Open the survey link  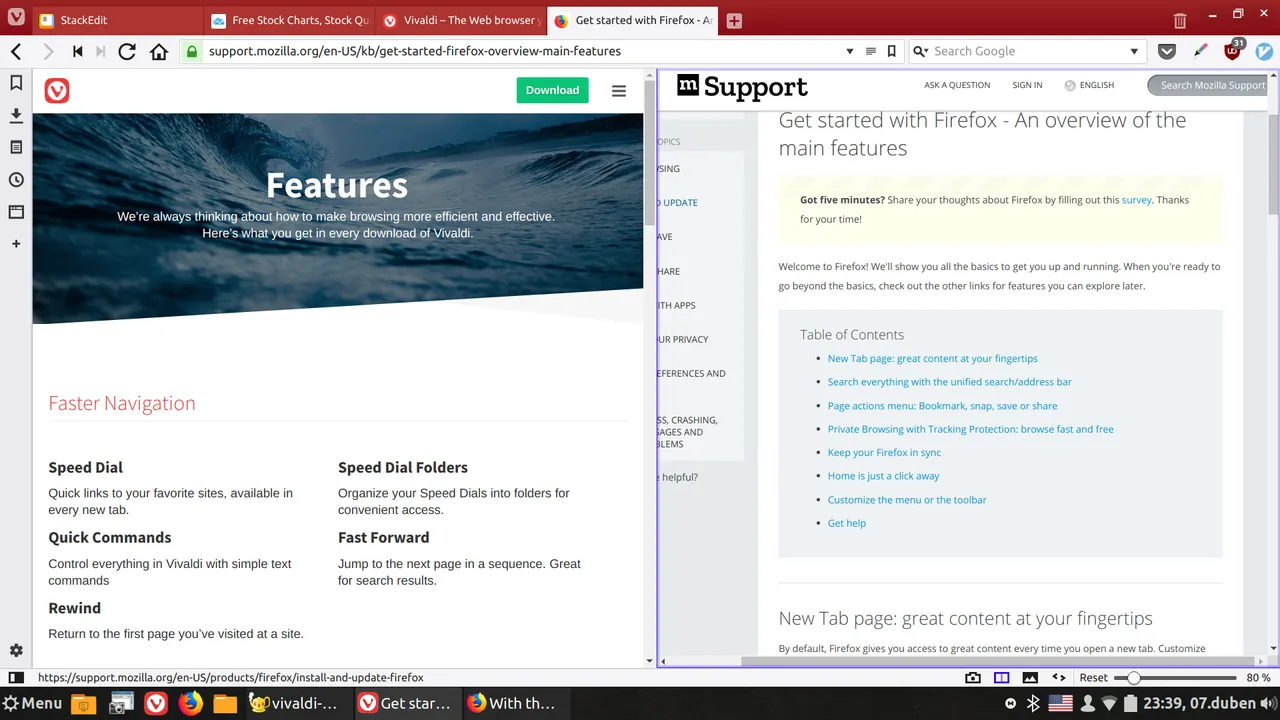pyautogui.click(x=1136, y=200)
